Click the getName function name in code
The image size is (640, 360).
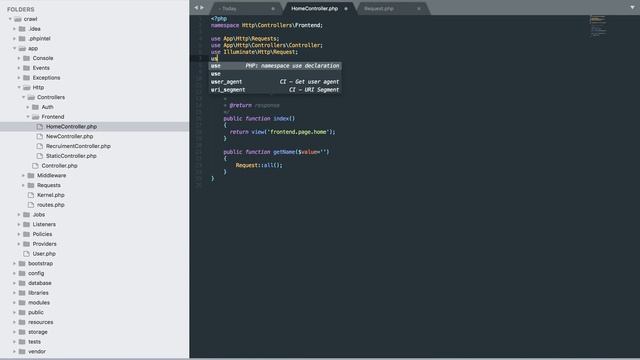(x=284, y=152)
